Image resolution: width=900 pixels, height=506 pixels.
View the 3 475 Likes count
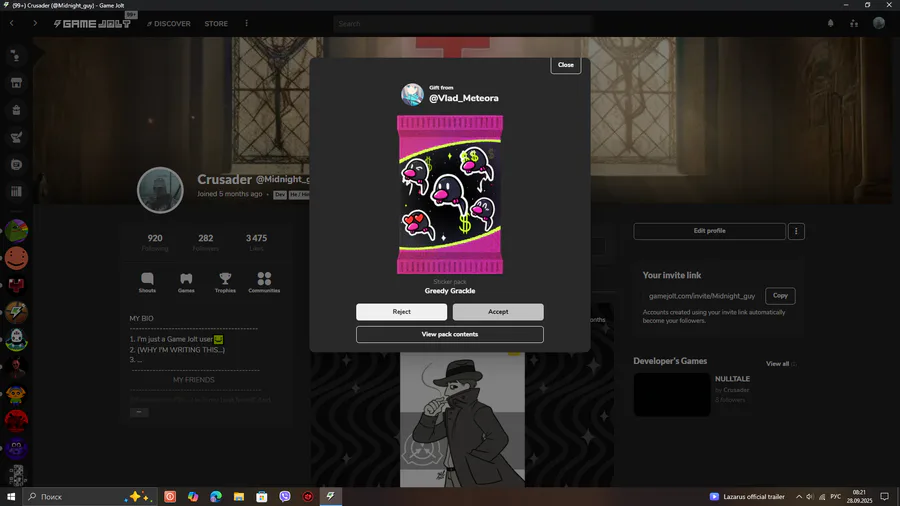click(x=257, y=243)
